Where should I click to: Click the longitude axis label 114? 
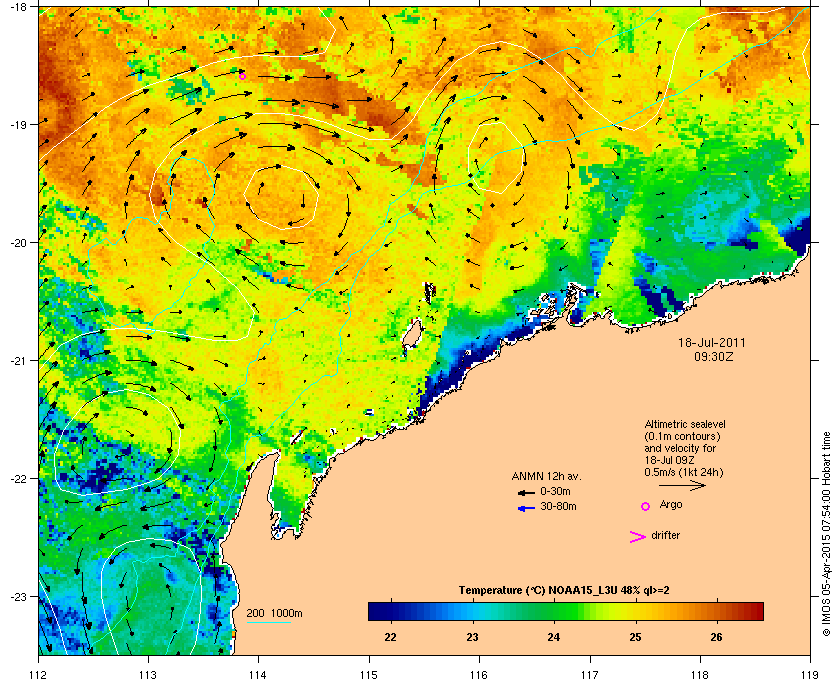[x=259, y=674]
